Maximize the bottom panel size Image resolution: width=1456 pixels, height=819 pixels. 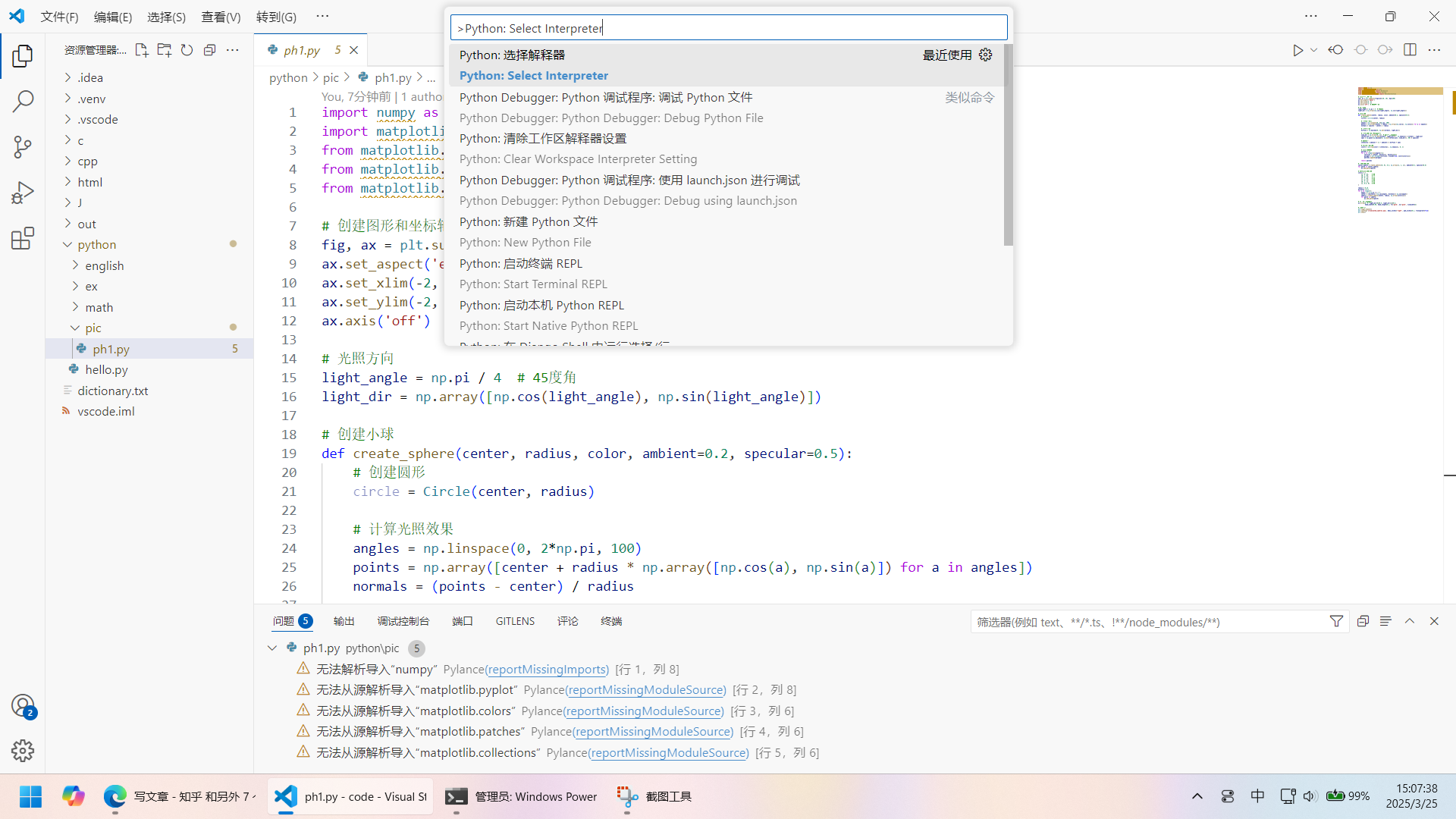point(1410,621)
